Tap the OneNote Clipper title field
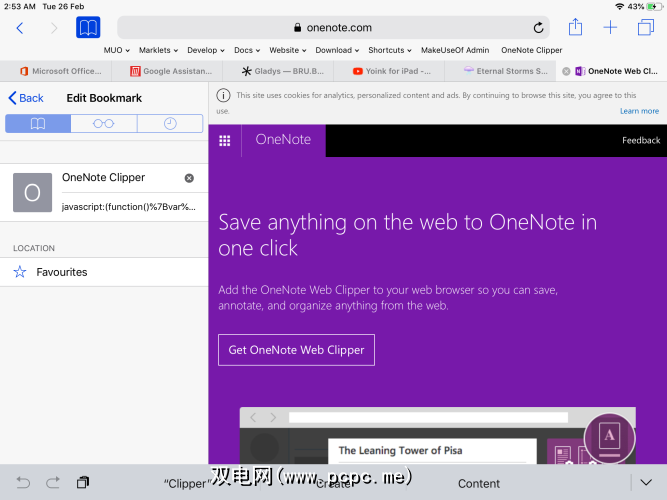Image resolution: width=667 pixels, height=500 pixels. tap(121, 177)
